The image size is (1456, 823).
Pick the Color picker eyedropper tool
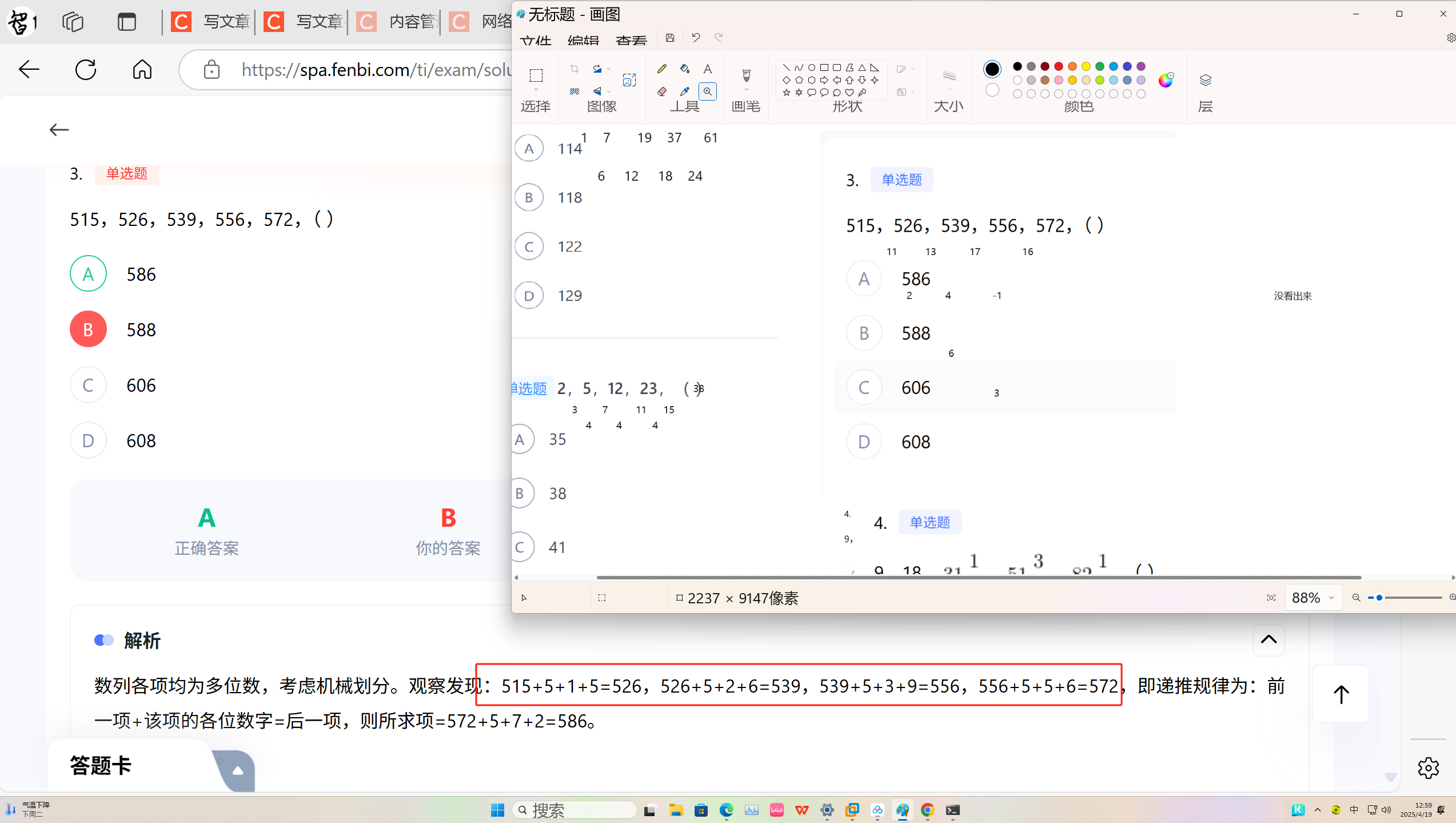684,92
